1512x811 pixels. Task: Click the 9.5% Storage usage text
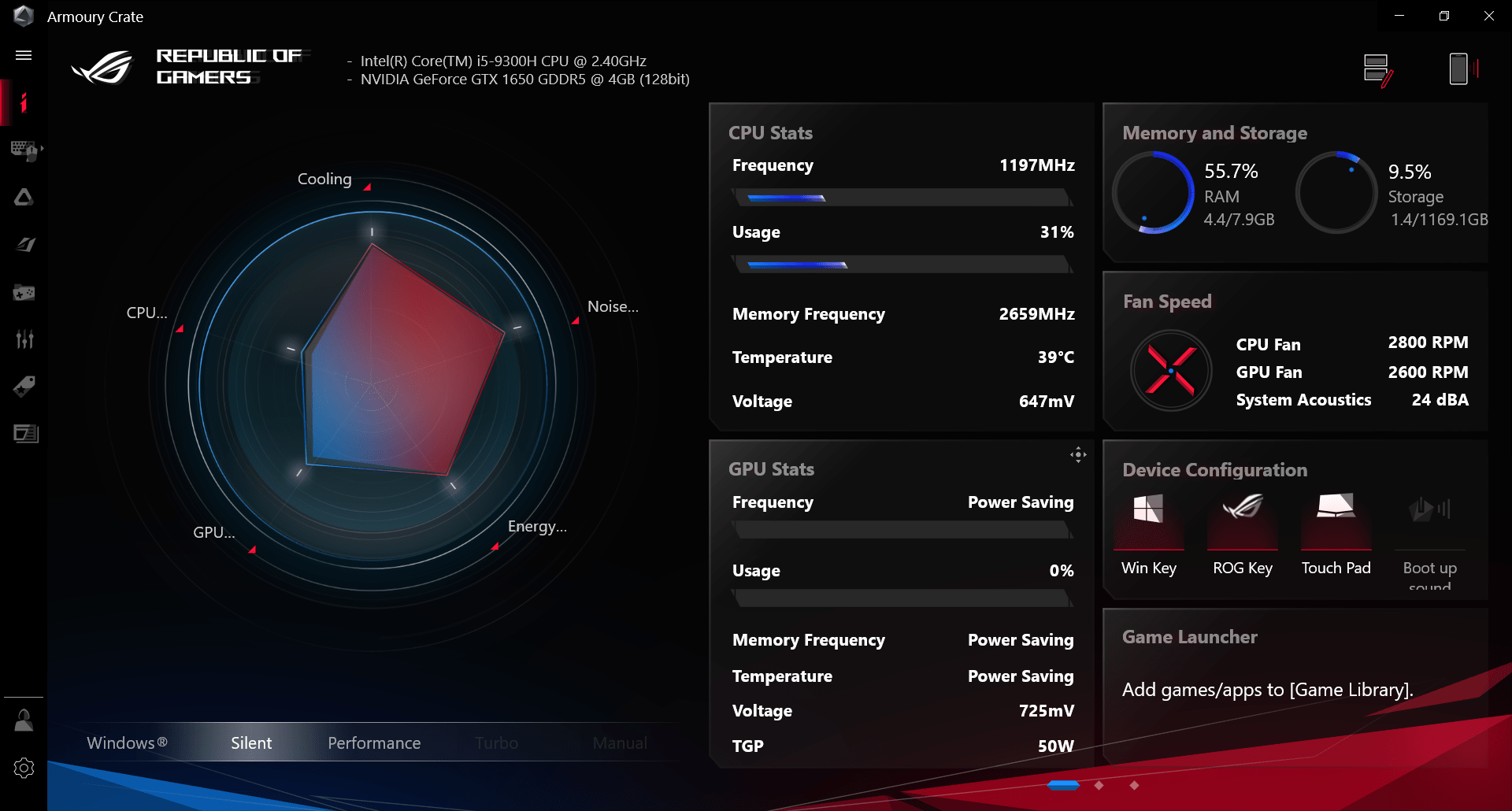coord(1409,172)
